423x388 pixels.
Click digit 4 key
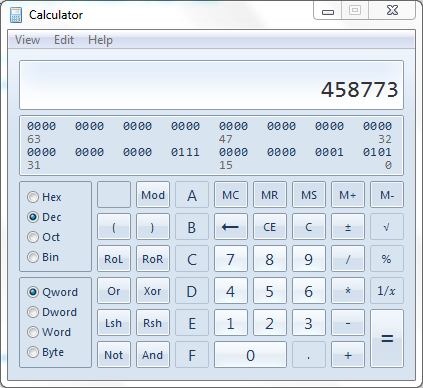pyautogui.click(x=231, y=291)
